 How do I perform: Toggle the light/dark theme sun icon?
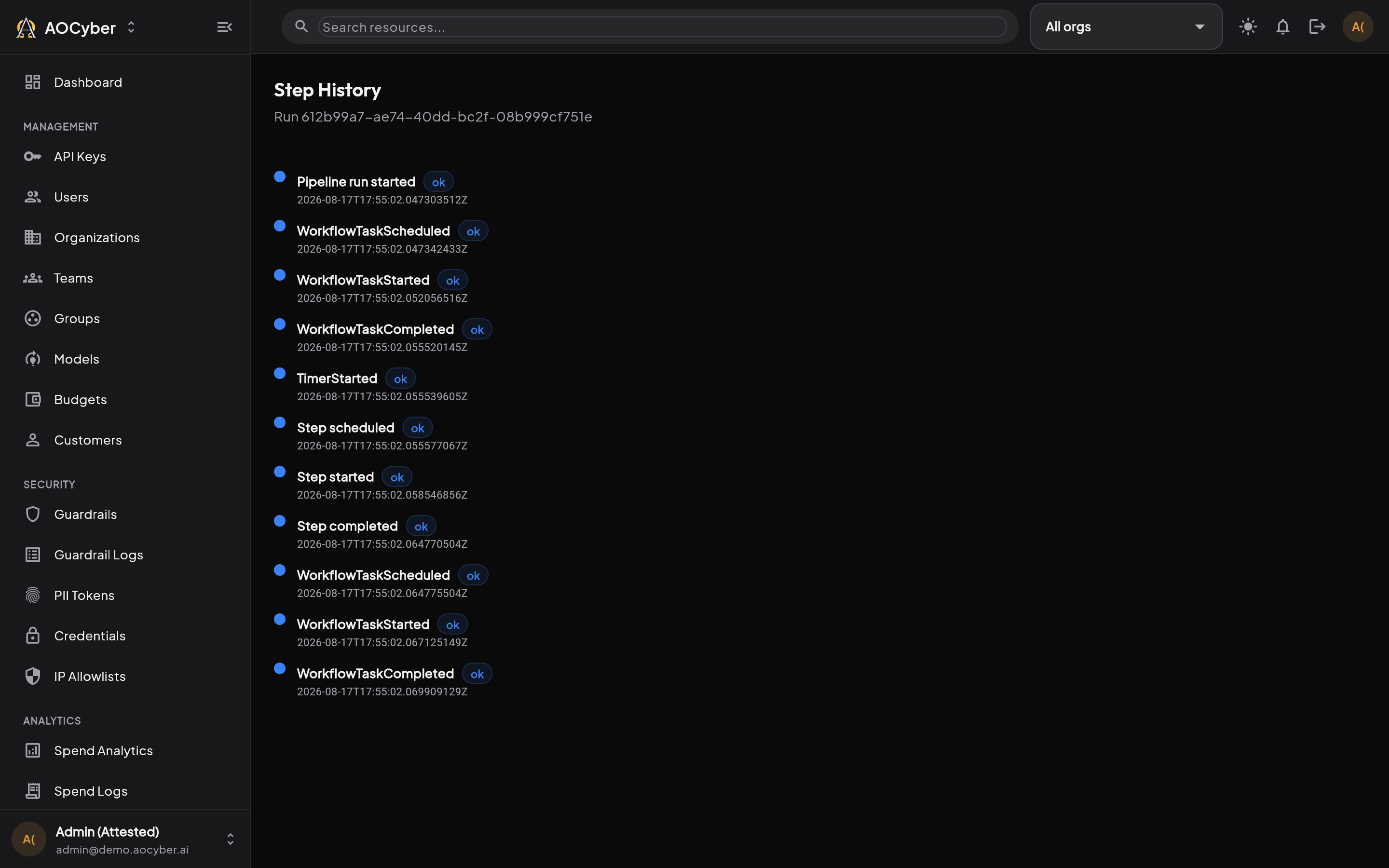click(1248, 27)
